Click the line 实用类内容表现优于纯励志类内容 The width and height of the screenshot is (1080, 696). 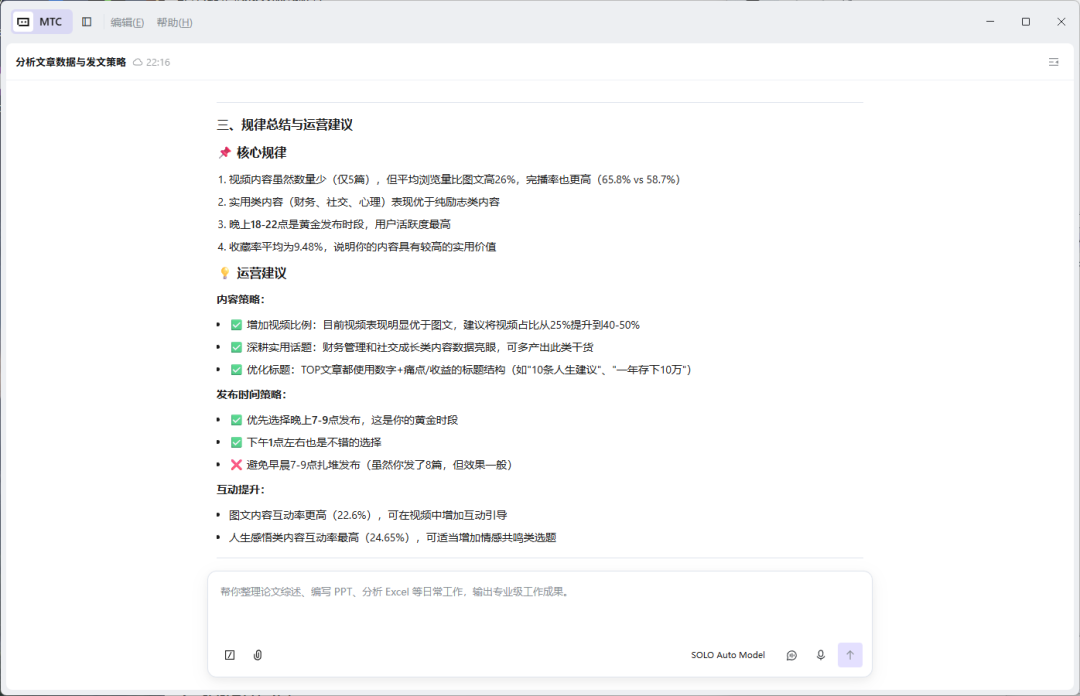click(358, 202)
